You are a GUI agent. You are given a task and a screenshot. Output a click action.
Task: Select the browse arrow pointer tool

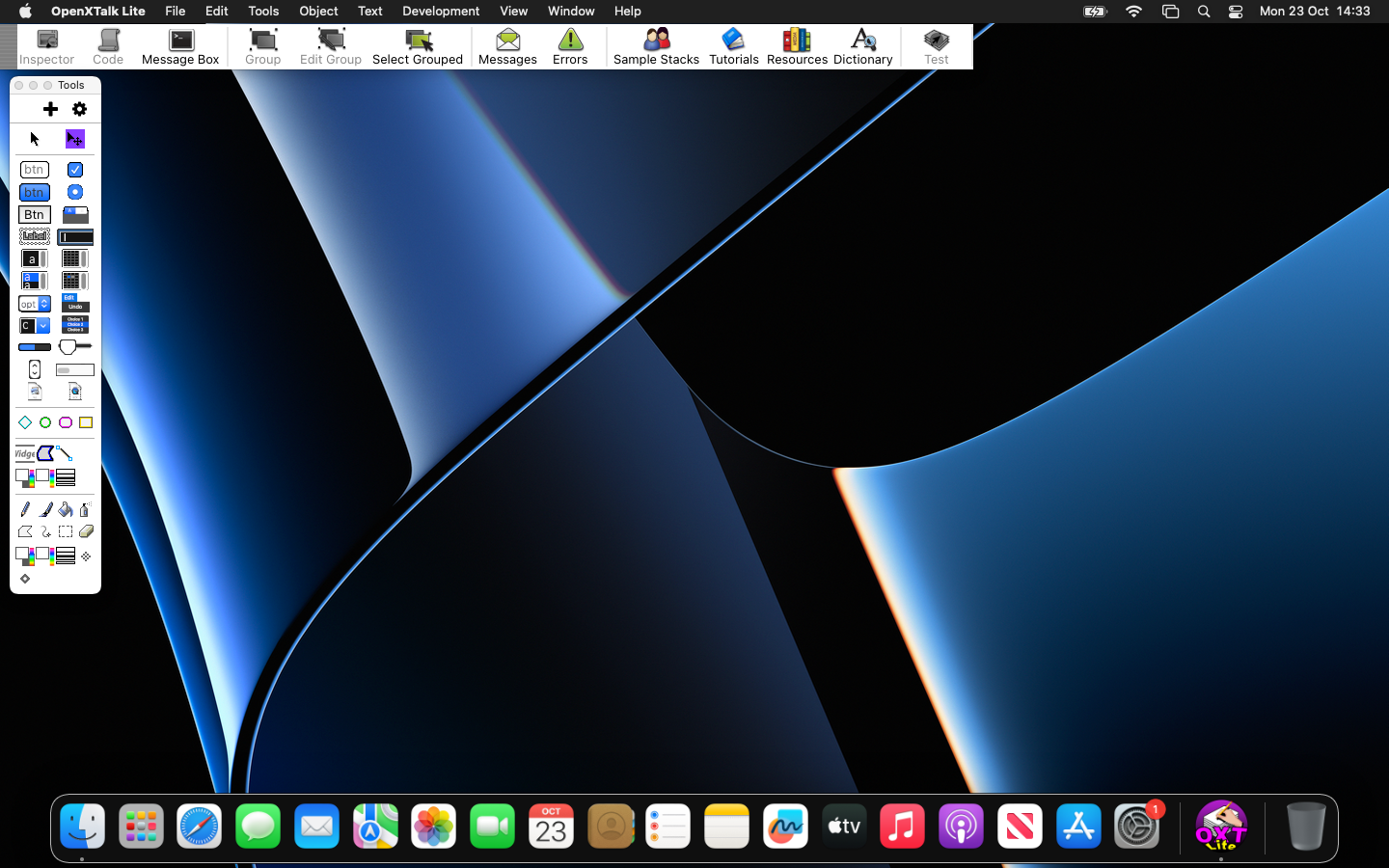[35, 139]
